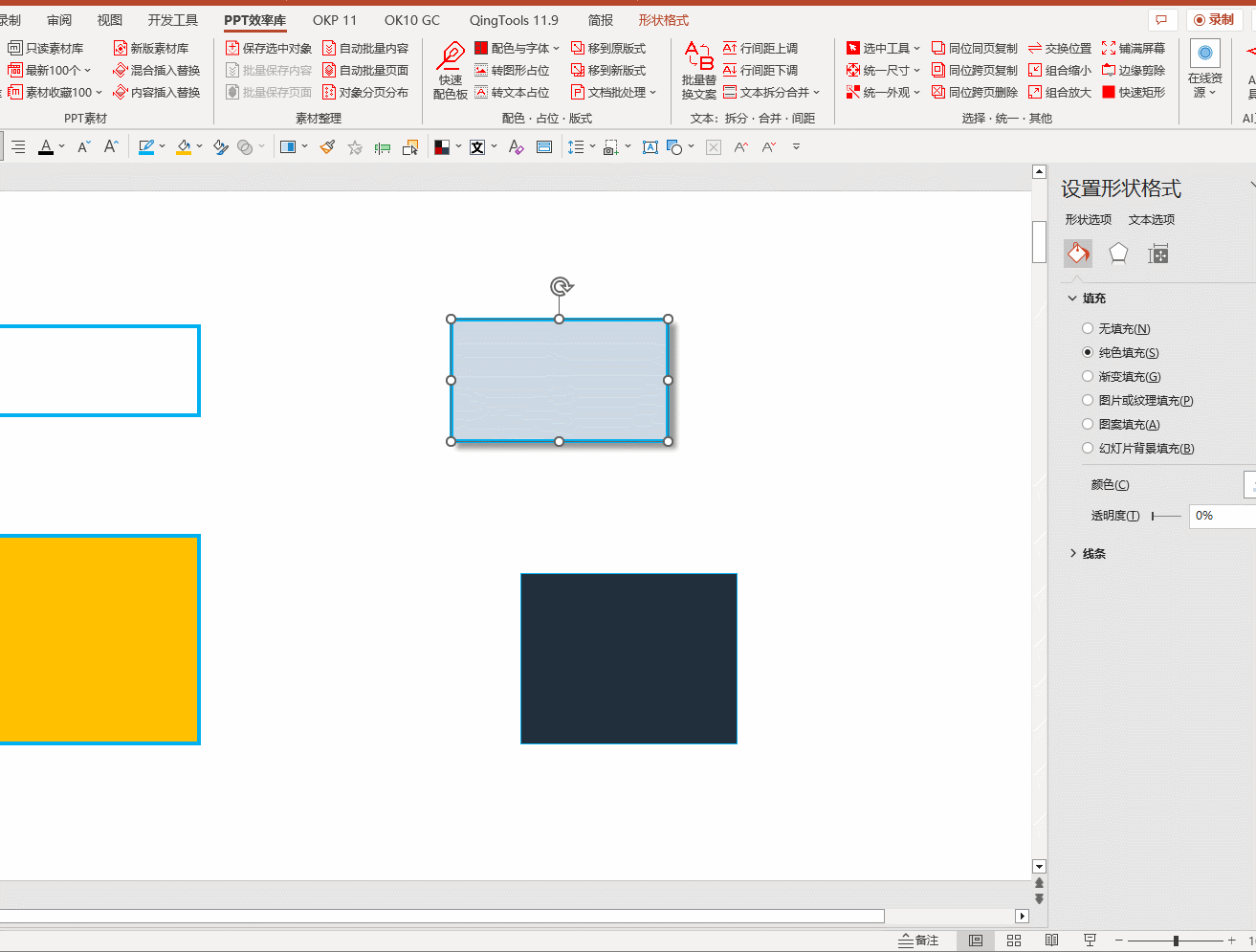Click 自动批量内容 in ribbon
Image resolution: width=1256 pixels, height=952 pixels.
coord(365,48)
